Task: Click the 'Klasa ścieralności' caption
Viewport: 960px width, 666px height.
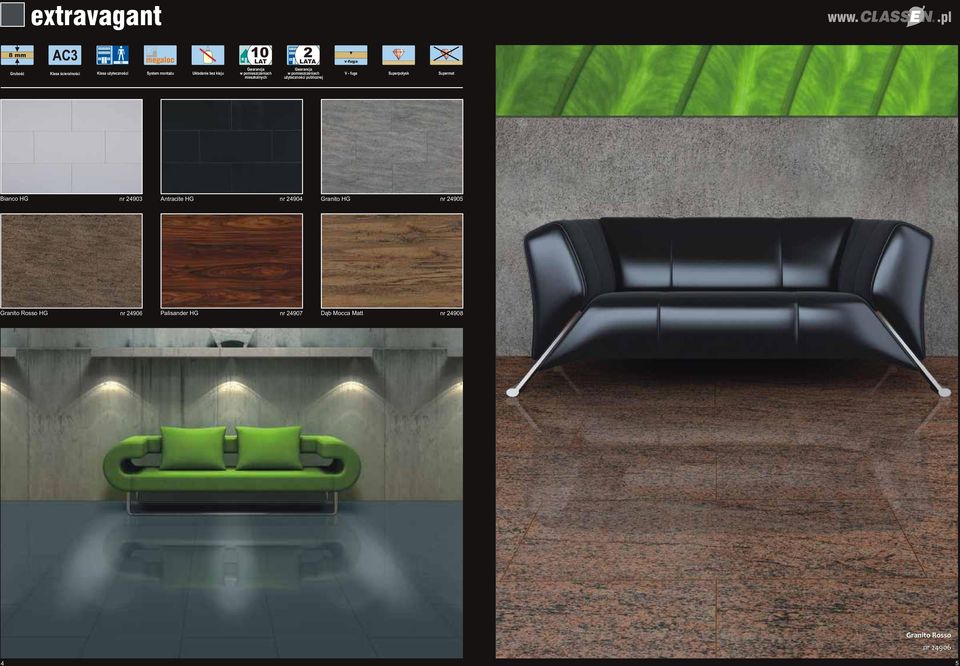Action: click(x=65, y=73)
